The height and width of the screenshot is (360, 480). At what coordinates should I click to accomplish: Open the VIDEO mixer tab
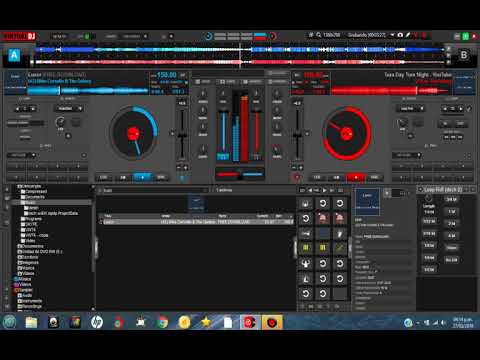(x=227, y=82)
